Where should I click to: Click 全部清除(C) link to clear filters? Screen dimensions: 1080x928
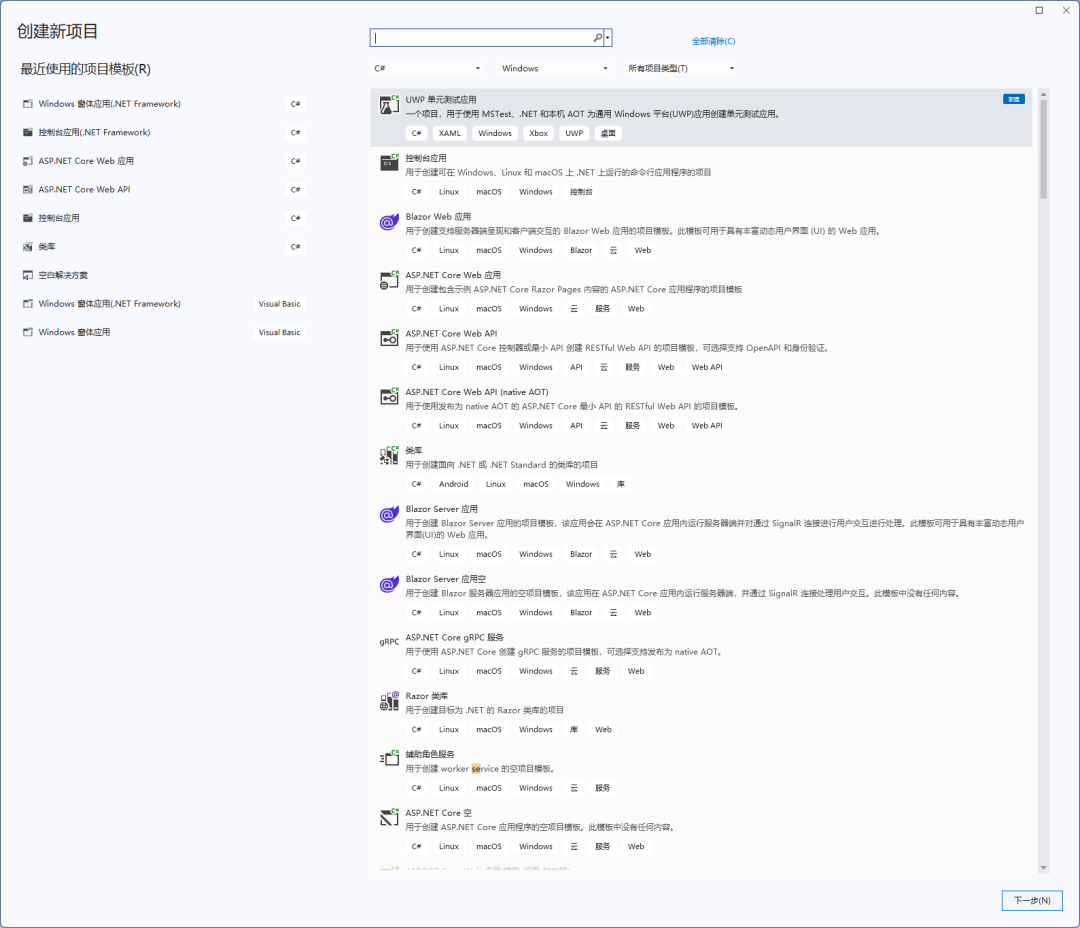[713, 41]
